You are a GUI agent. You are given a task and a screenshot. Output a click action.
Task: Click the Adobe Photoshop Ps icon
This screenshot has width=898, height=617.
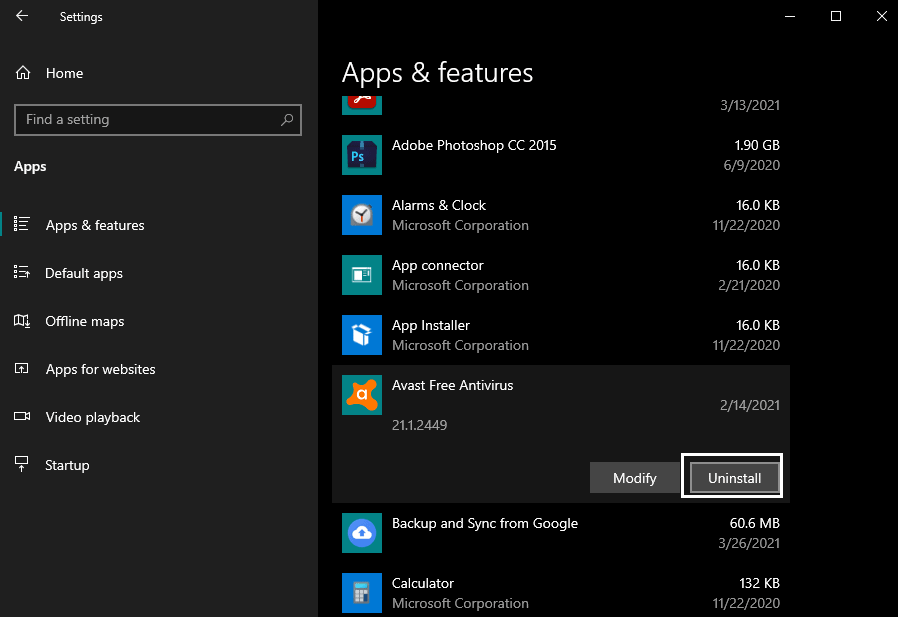coord(362,155)
